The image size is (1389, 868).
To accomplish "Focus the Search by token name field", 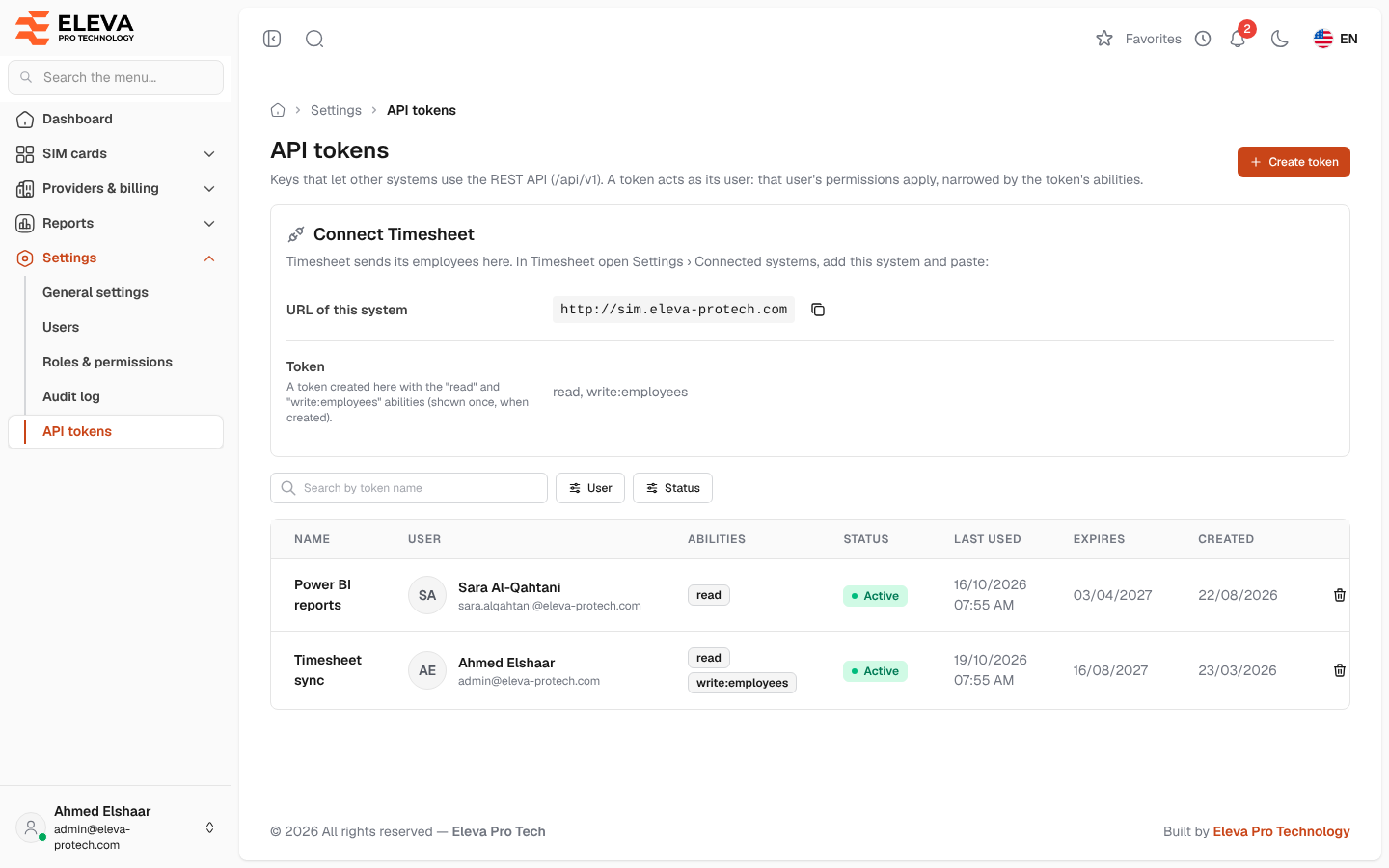I will (x=409, y=488).
